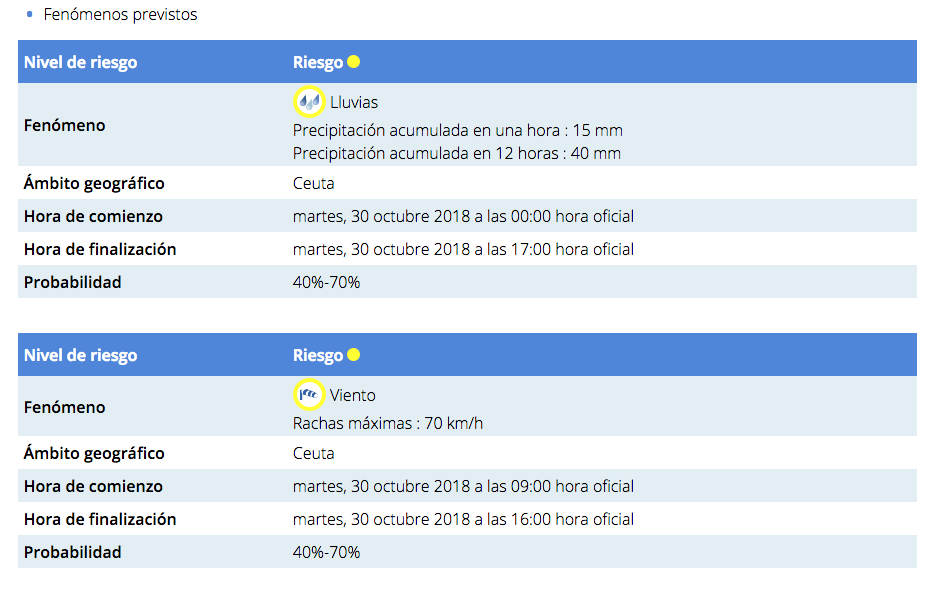Image resolution: width=927 pixels, height=591 pixels.
Task: Click the Fenómenos previstos heading
Action: 120,15
